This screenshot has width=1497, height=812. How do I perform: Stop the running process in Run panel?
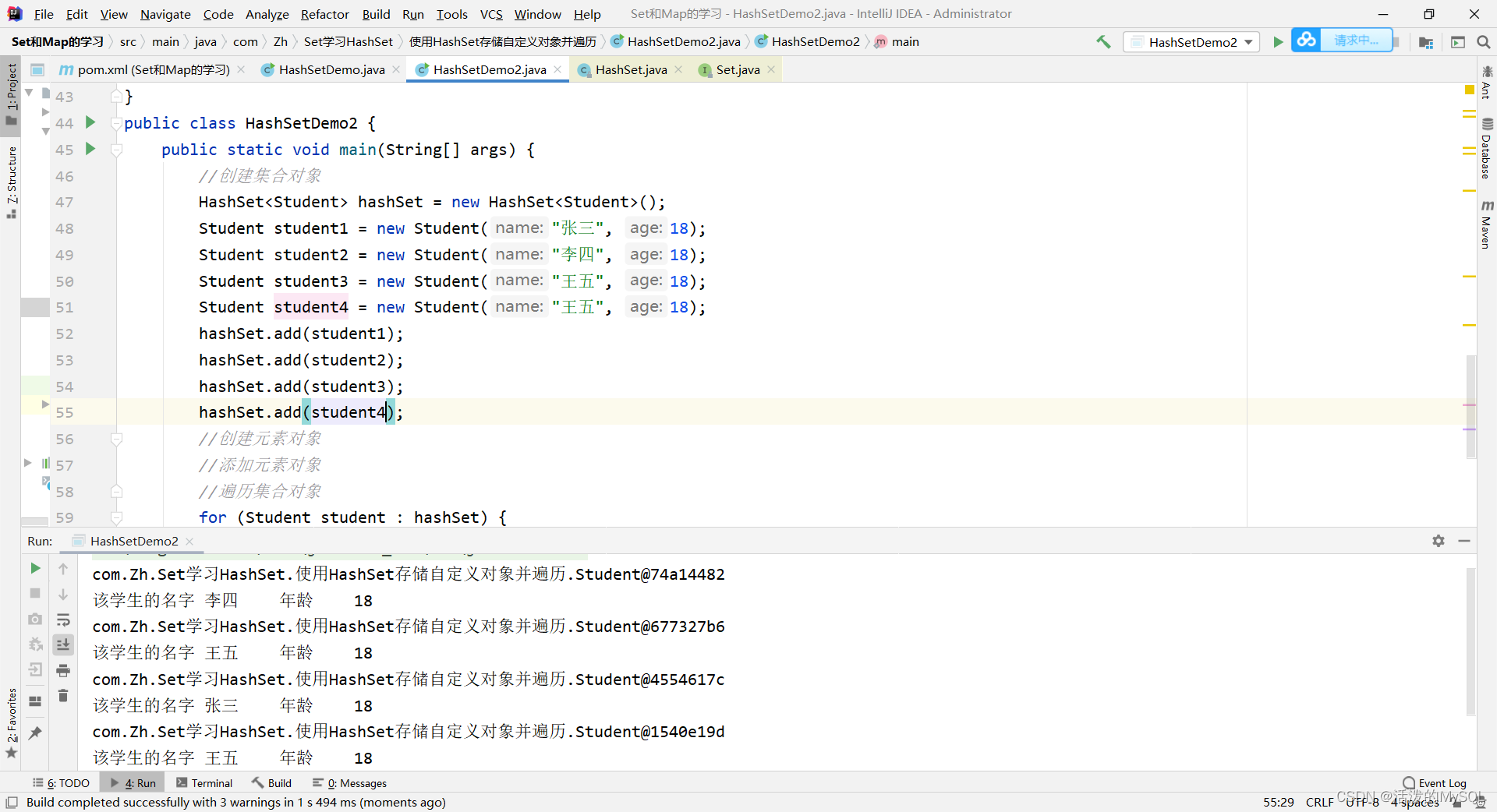click(35, 594)
